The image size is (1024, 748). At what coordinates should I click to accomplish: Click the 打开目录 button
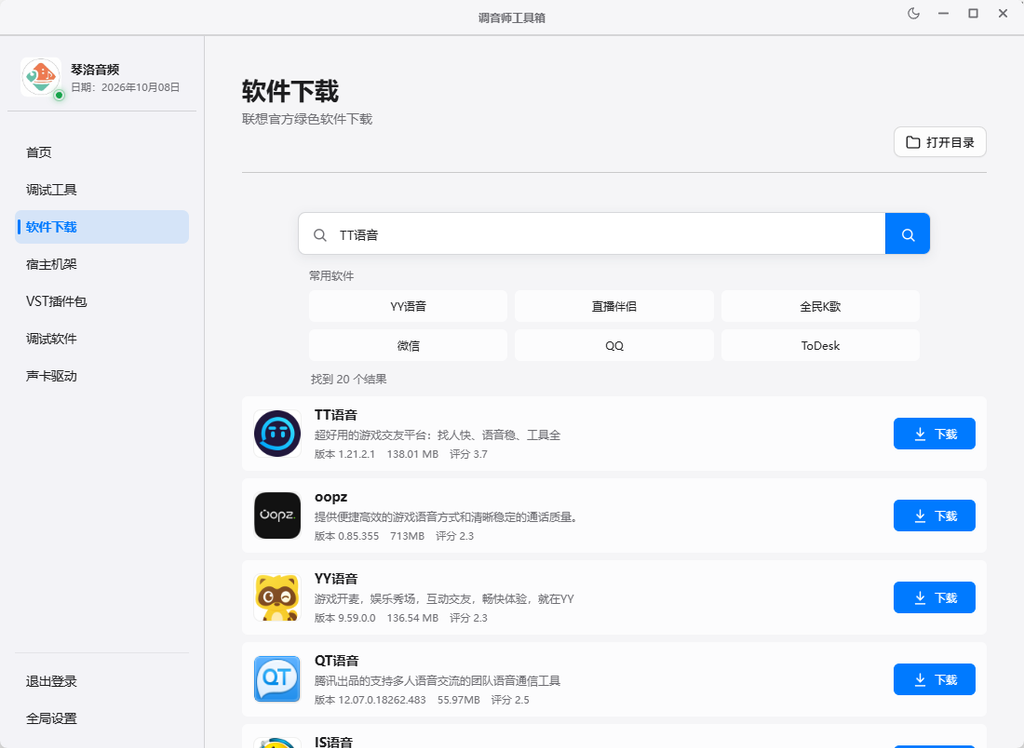[x=940, y=142]
